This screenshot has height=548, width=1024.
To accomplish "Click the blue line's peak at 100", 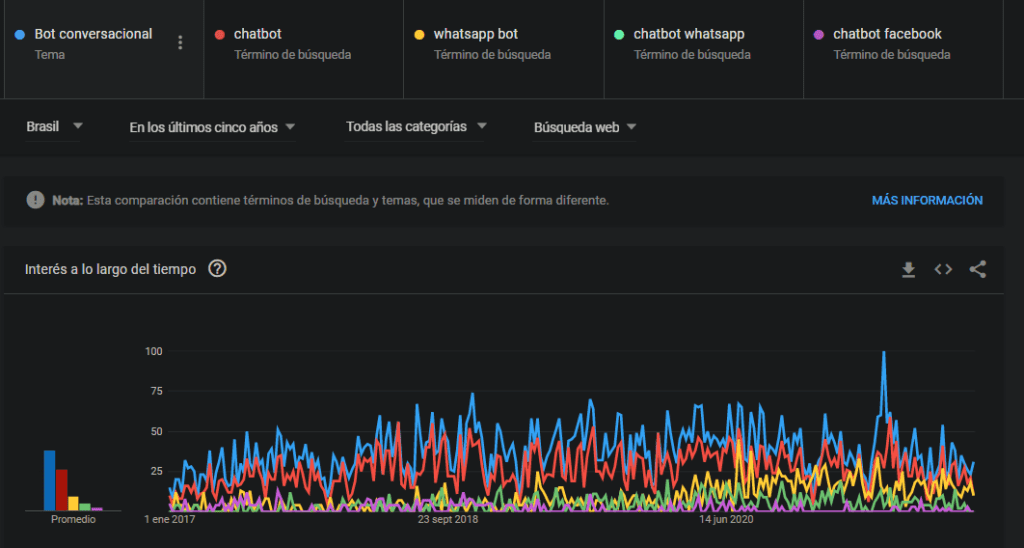I will pyautogui.click(x=884, y=353).
